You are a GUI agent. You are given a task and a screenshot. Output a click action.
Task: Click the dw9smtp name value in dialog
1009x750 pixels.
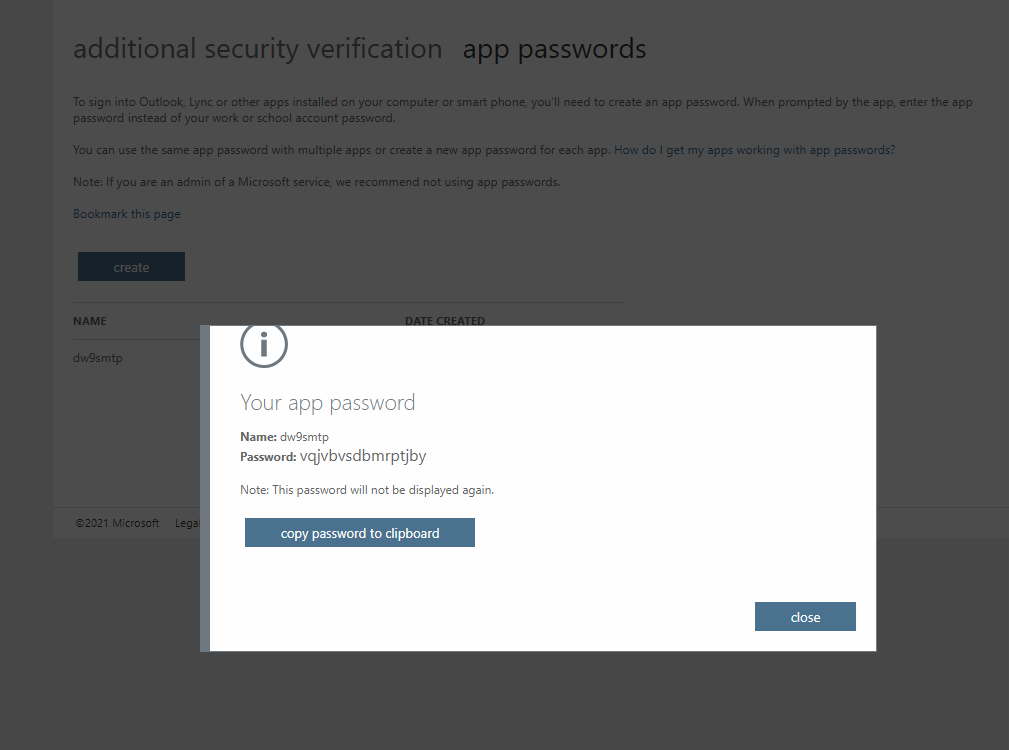click(x=305, y=437)
